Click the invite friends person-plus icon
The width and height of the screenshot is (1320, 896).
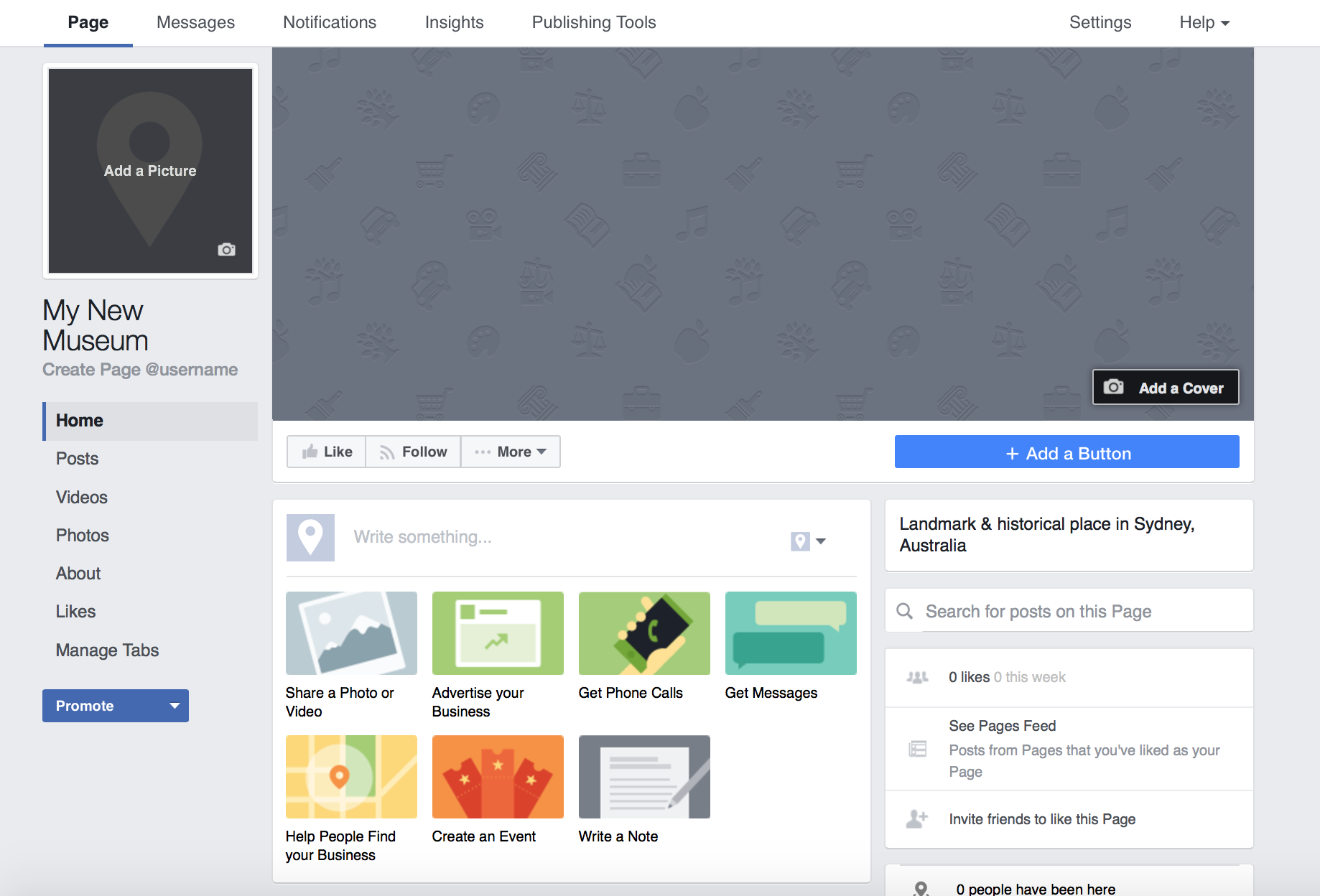917,818
